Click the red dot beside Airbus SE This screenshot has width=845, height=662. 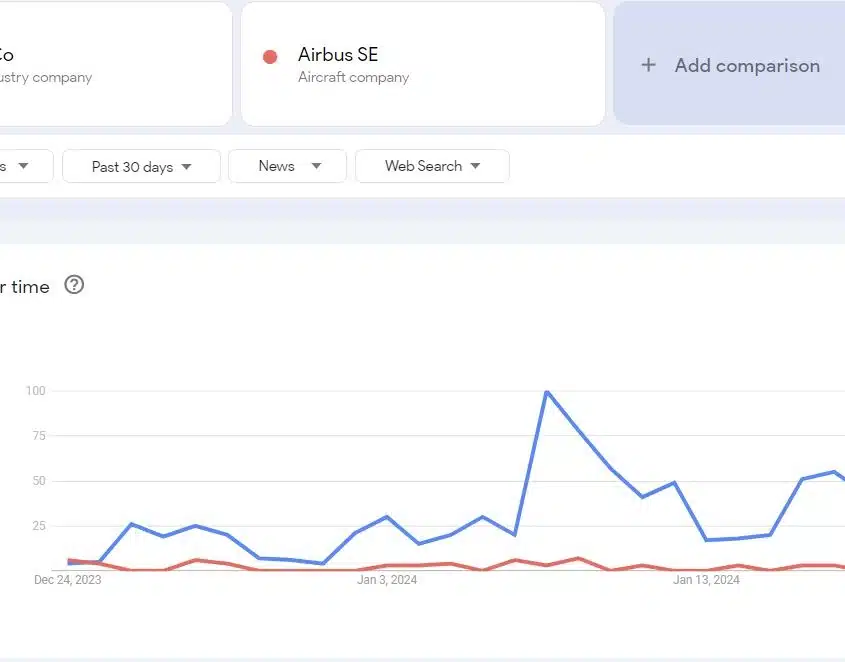[x=270, y=57]
